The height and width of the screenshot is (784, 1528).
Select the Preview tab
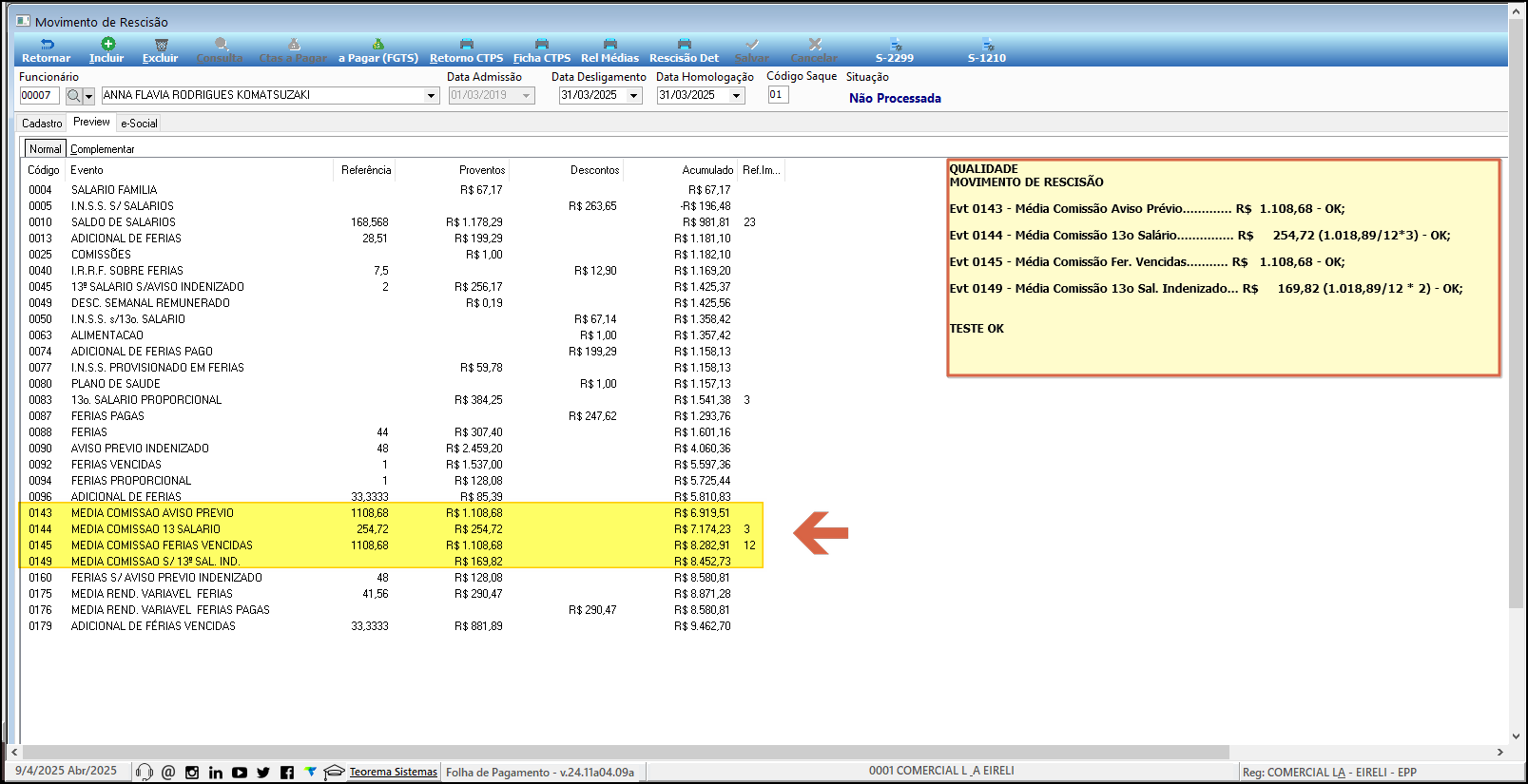[91, 122]
